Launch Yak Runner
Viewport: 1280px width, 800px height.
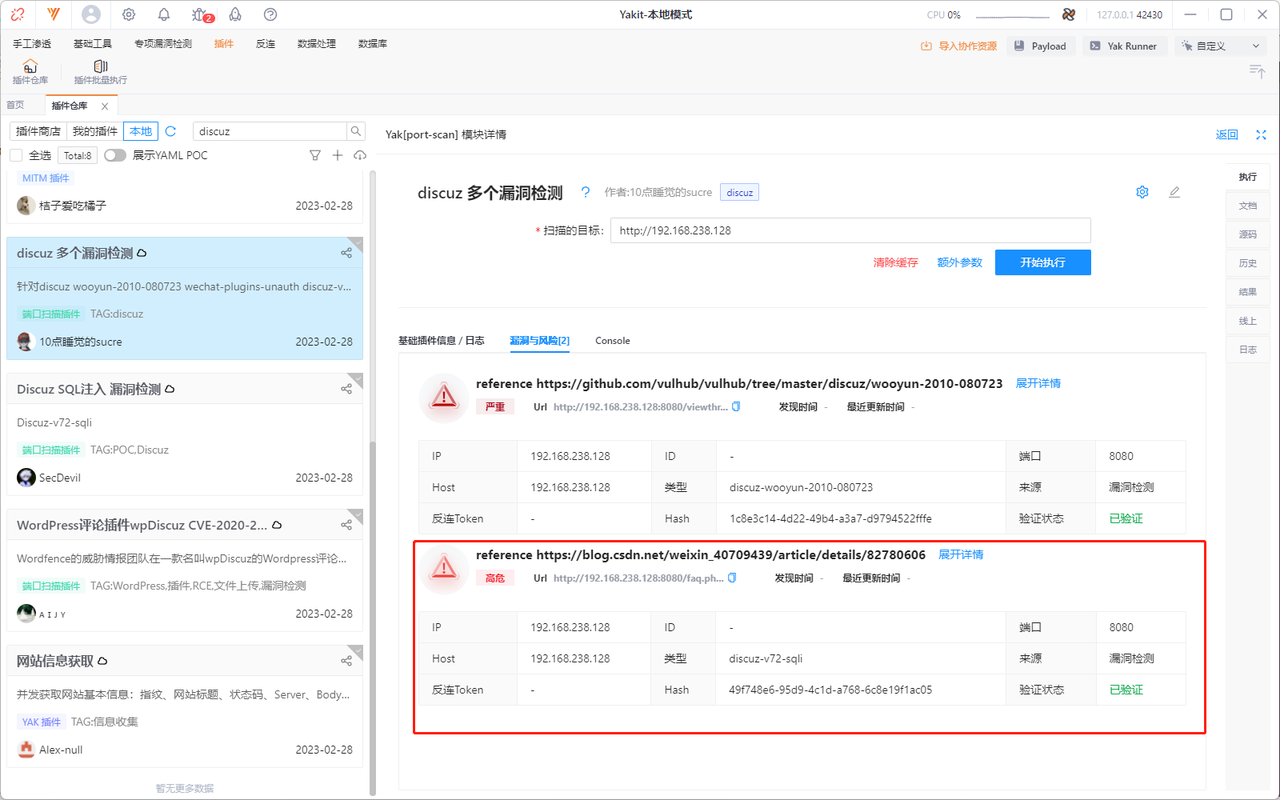[1124, 46]
